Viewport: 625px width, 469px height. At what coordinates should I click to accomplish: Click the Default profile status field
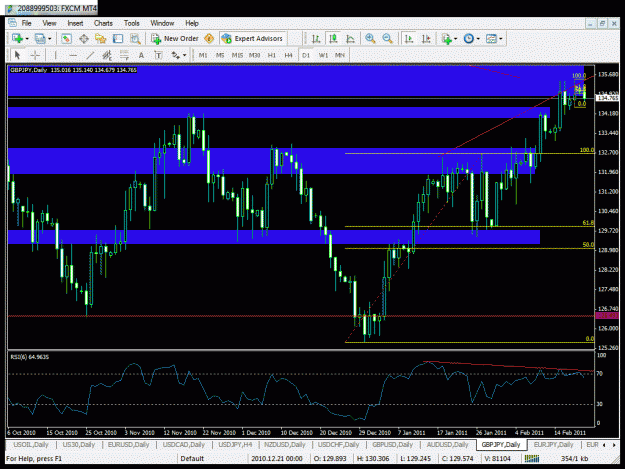click(x=212, y=459)
